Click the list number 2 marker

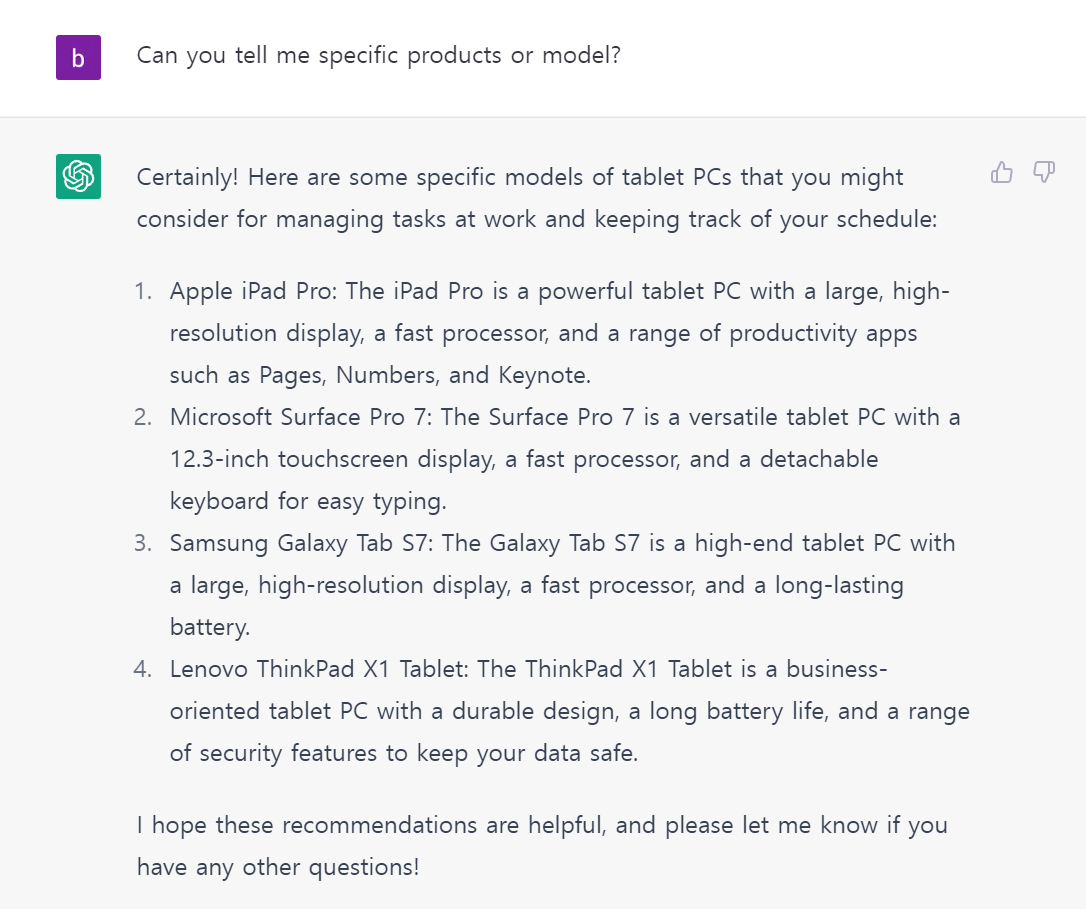143,417
